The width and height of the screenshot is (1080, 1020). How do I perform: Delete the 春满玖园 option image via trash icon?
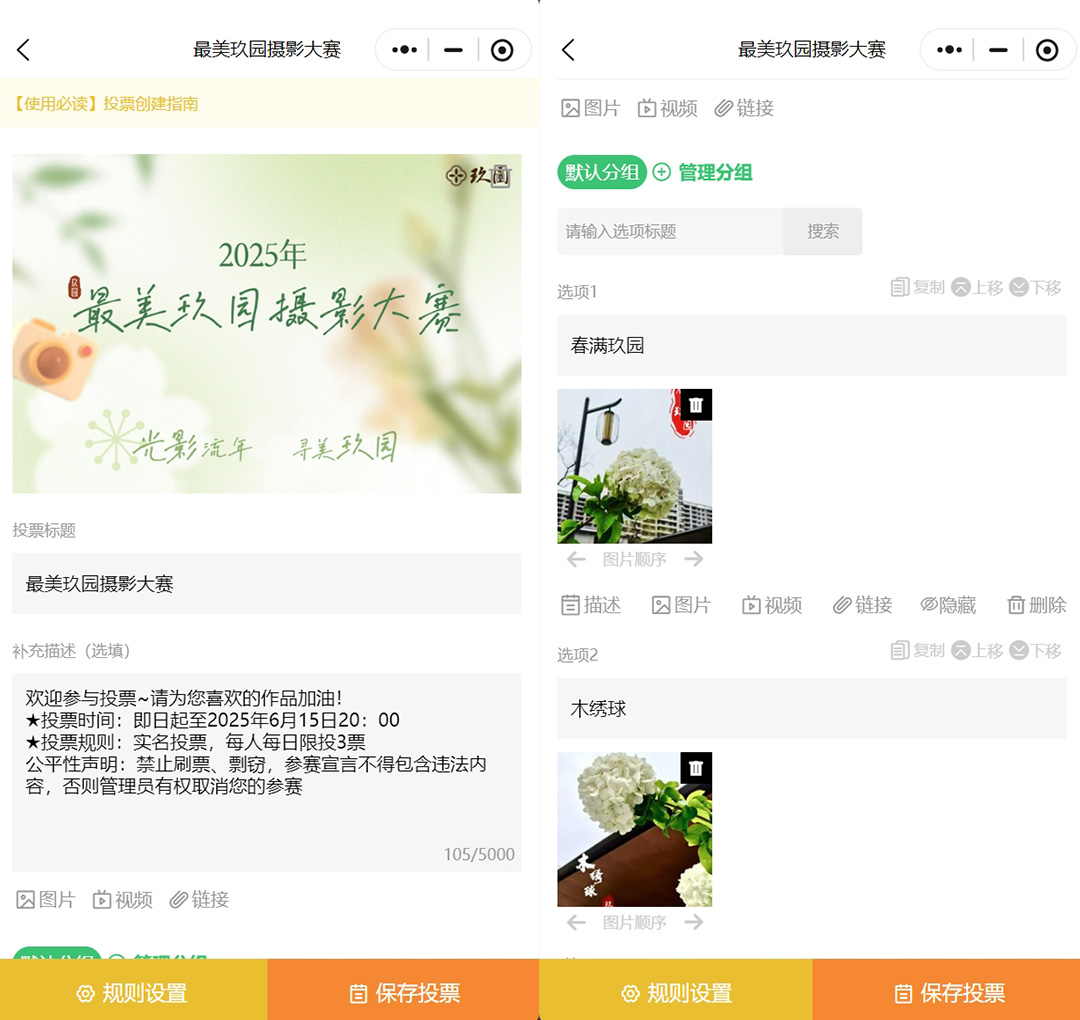(x=696, y=405)
